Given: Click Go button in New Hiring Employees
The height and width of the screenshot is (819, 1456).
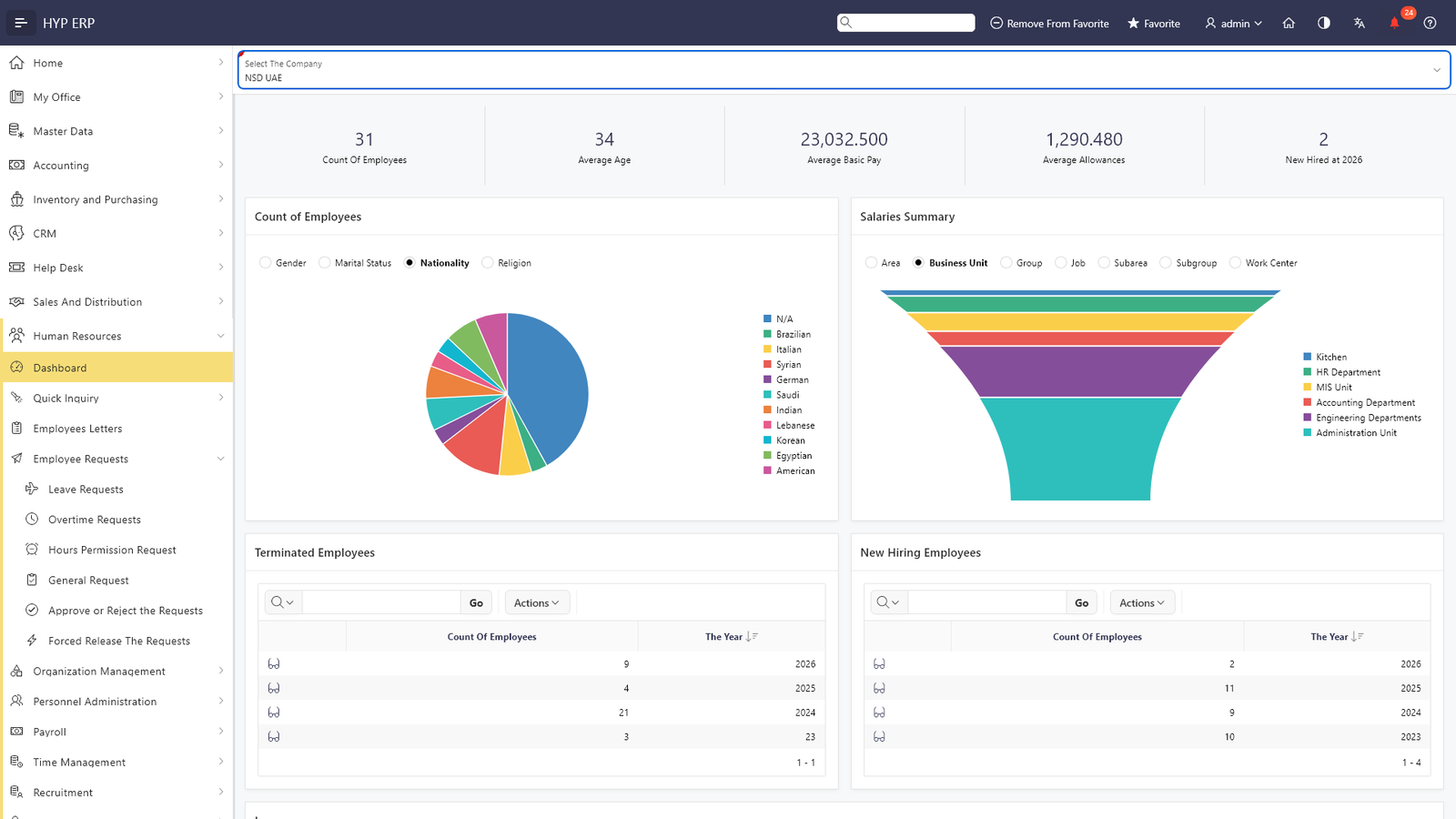Looking at the screenshot, I should click(x=1081, y=602).
